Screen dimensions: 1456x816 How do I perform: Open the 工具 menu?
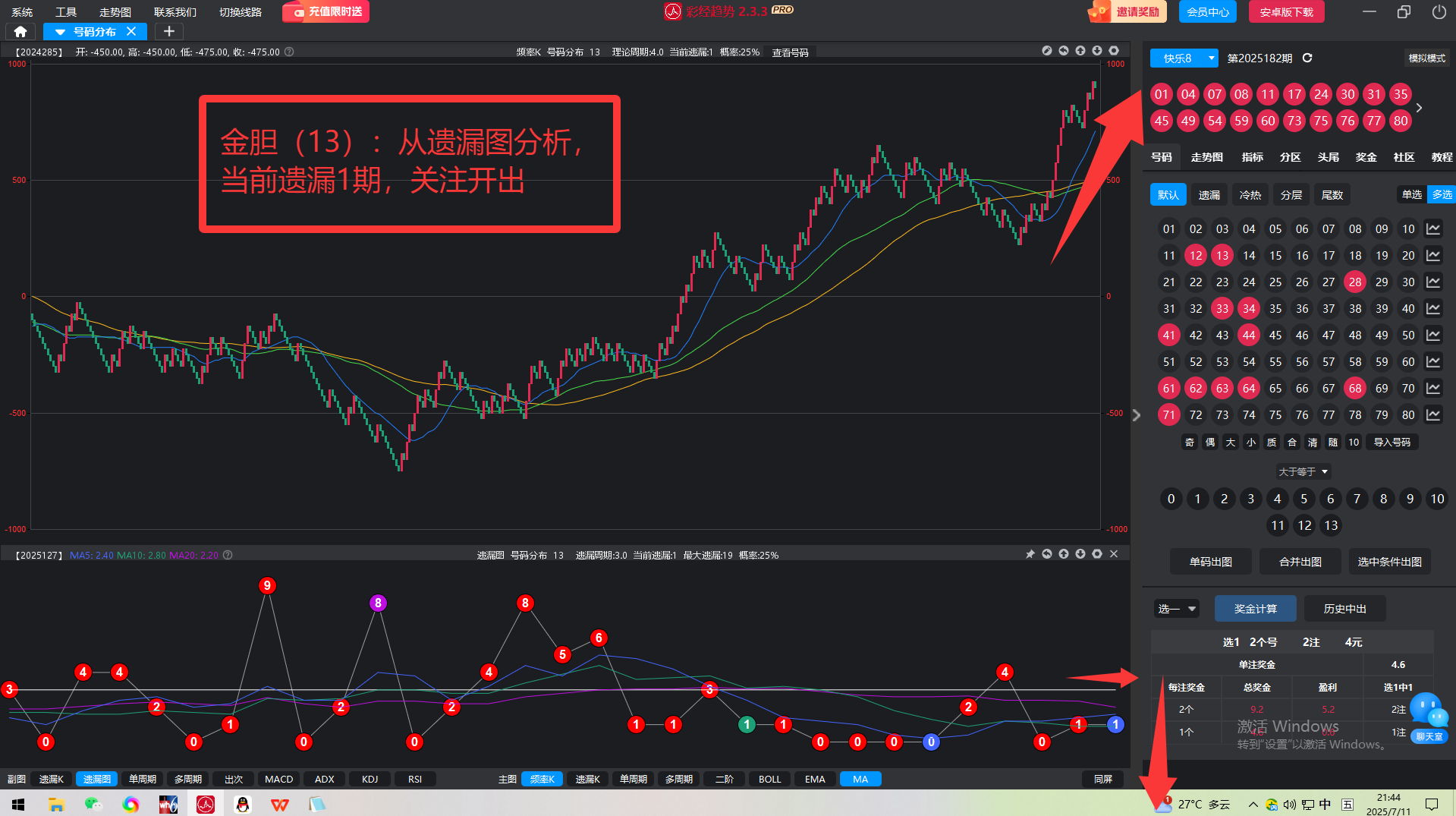point(66,12)
